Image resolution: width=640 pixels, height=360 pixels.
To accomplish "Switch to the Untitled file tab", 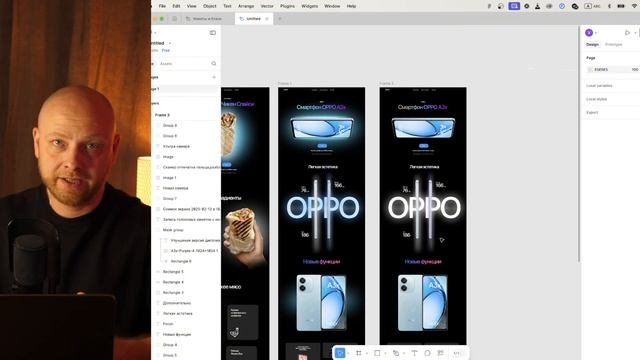I will click(253, 19).
